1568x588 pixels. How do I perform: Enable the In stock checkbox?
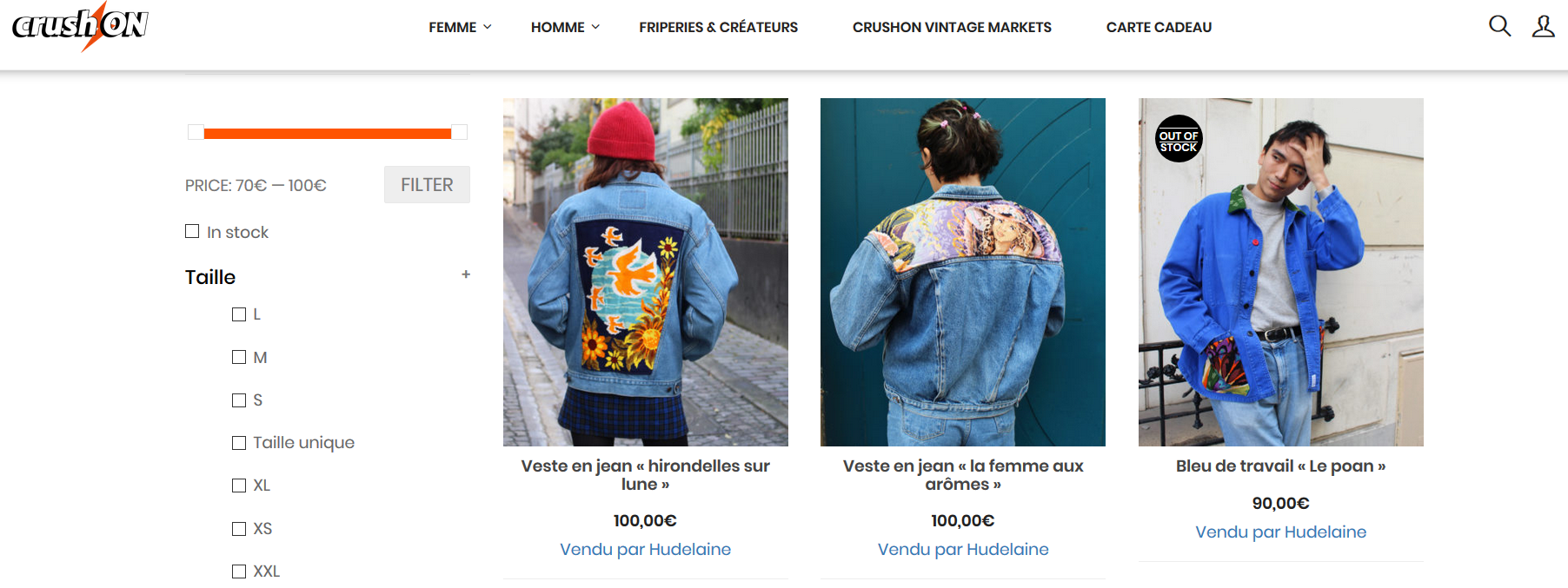pyautogui.click(x=192, y=231)
